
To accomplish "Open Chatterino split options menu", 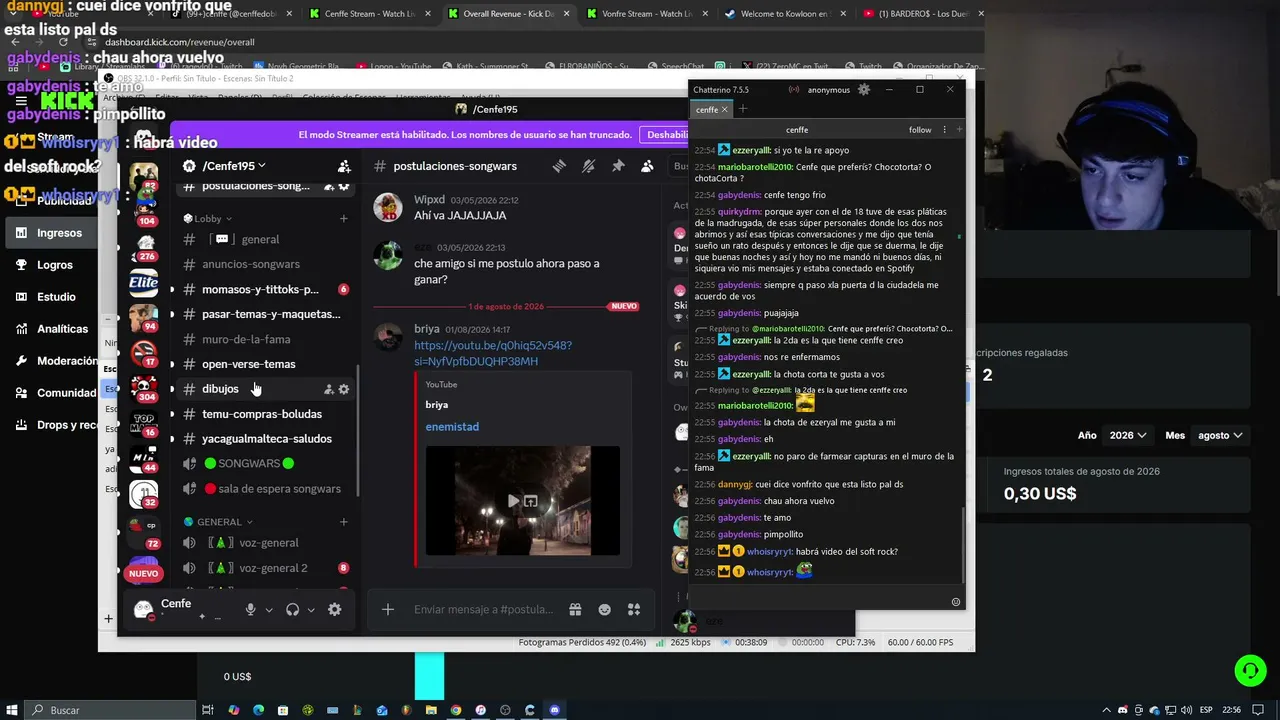I will [944, 130].
